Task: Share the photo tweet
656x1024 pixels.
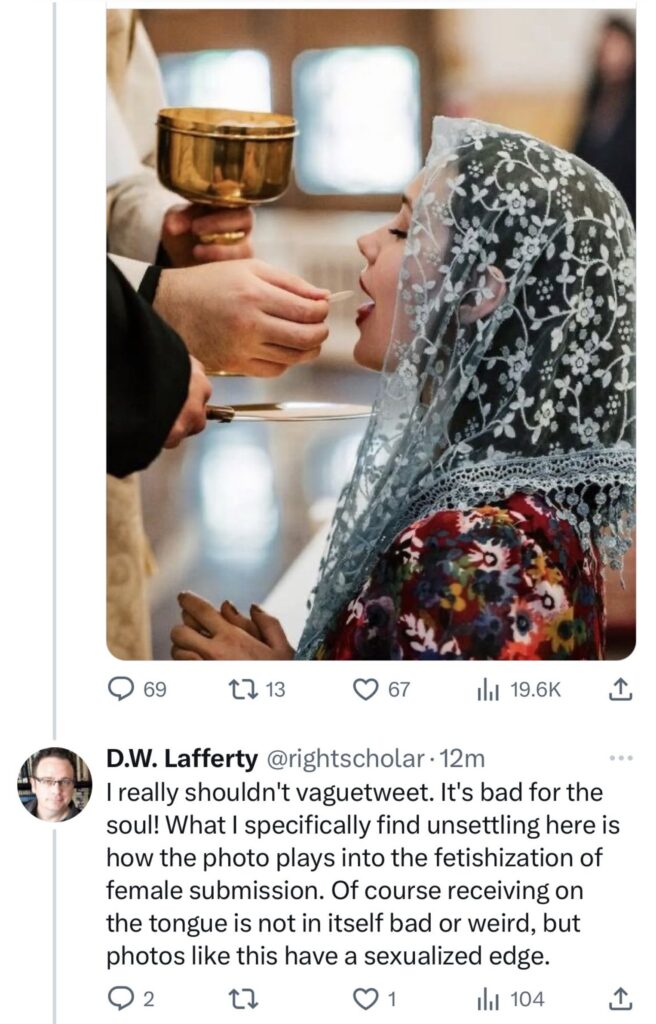Action: tap(620, 689)
